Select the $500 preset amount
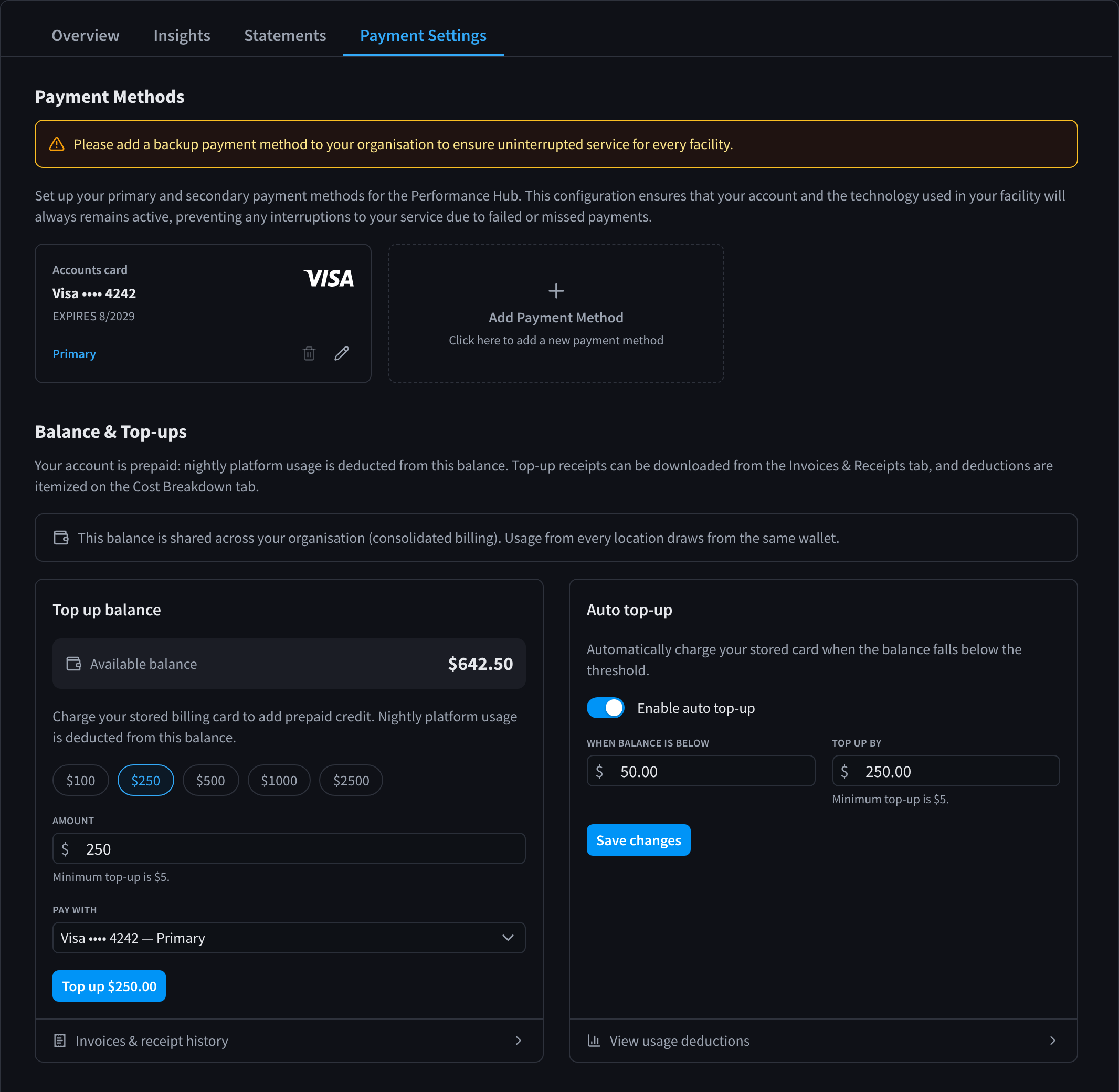Image resolution: width=1119 pixels, height=1092 pixels. [x=210, y=780]
